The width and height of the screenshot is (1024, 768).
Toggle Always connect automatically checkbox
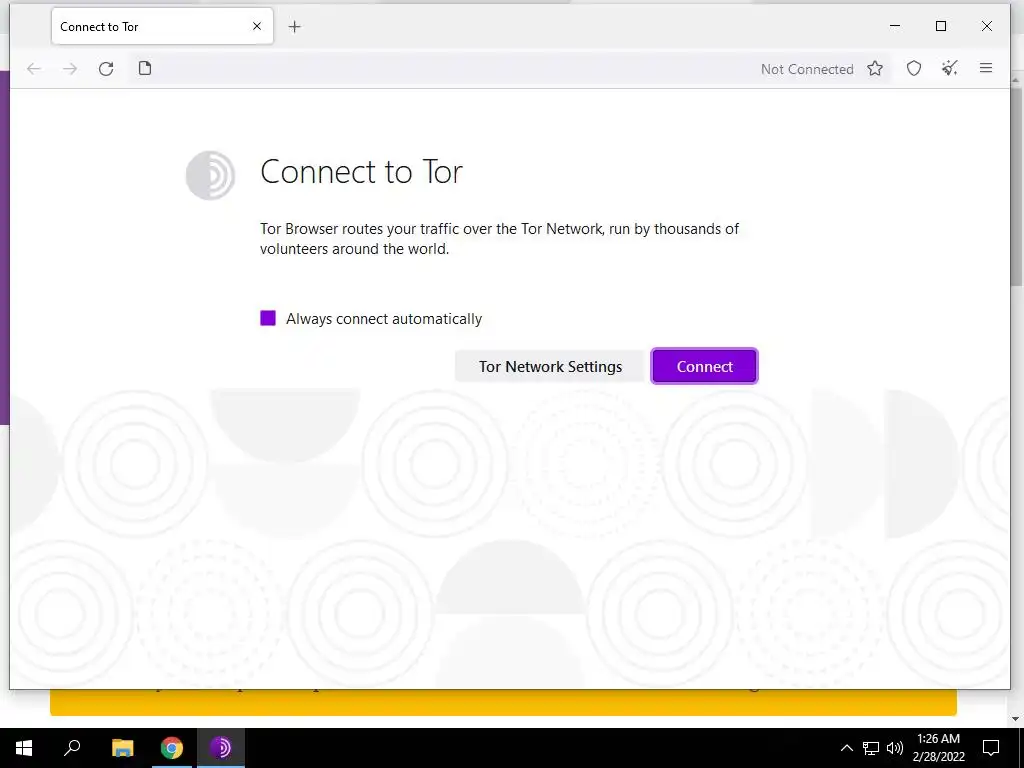(268, 318)
